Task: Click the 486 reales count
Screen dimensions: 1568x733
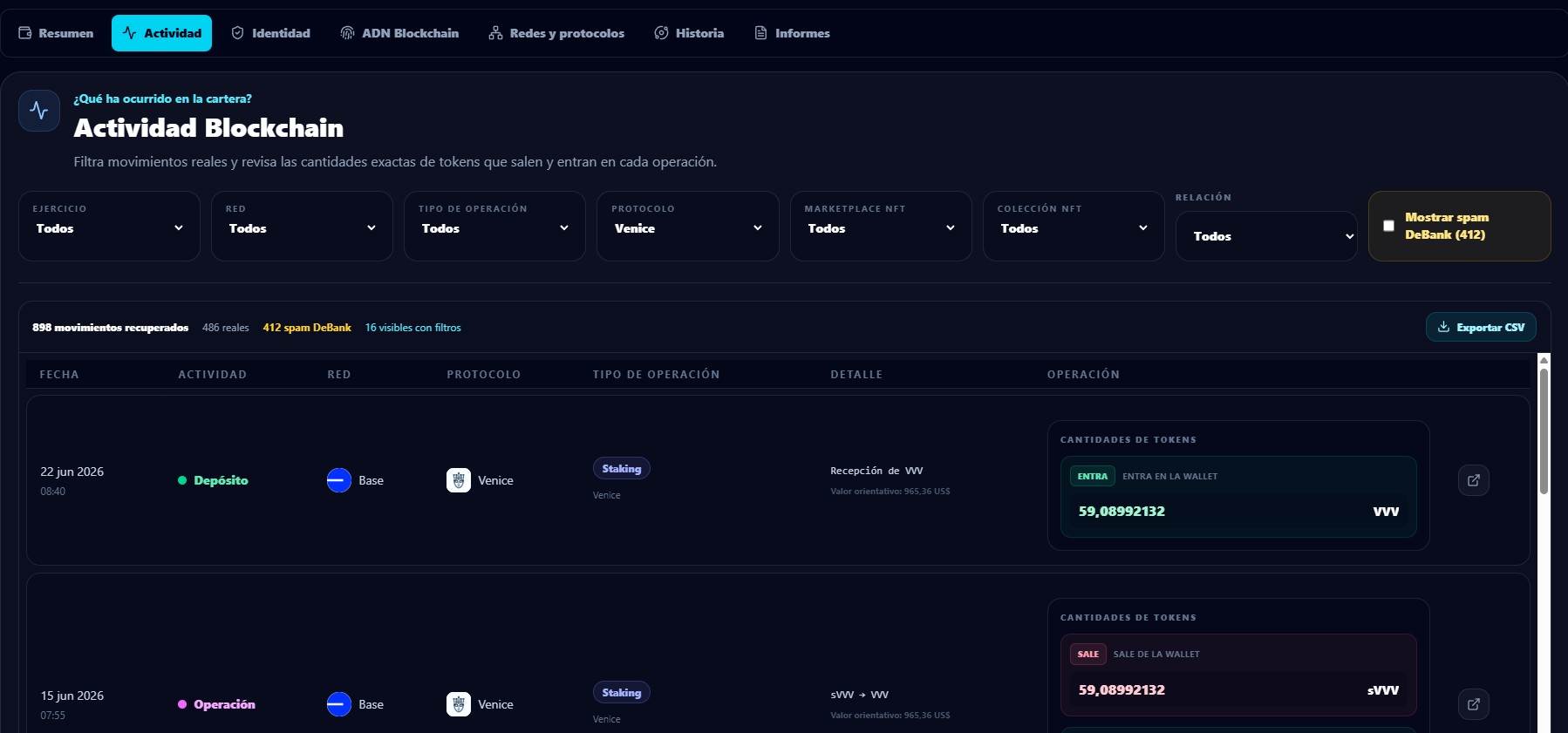Action: [x=226, y=328]
